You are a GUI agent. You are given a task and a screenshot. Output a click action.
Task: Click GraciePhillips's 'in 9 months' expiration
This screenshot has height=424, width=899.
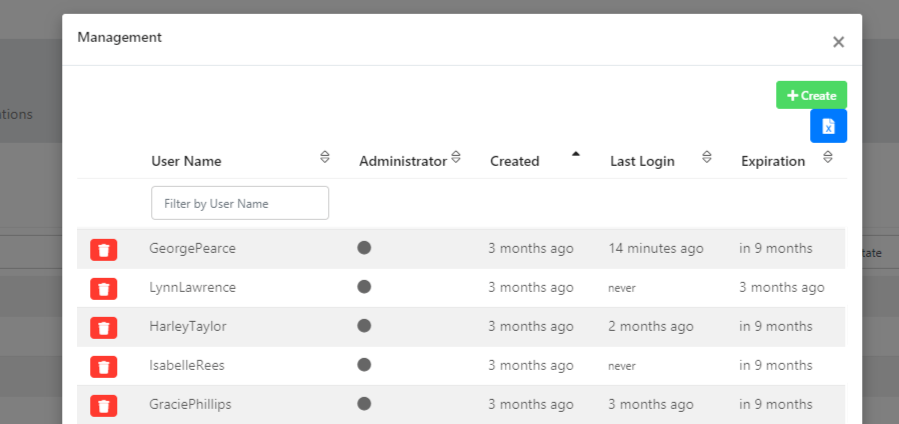click(776, 405)
